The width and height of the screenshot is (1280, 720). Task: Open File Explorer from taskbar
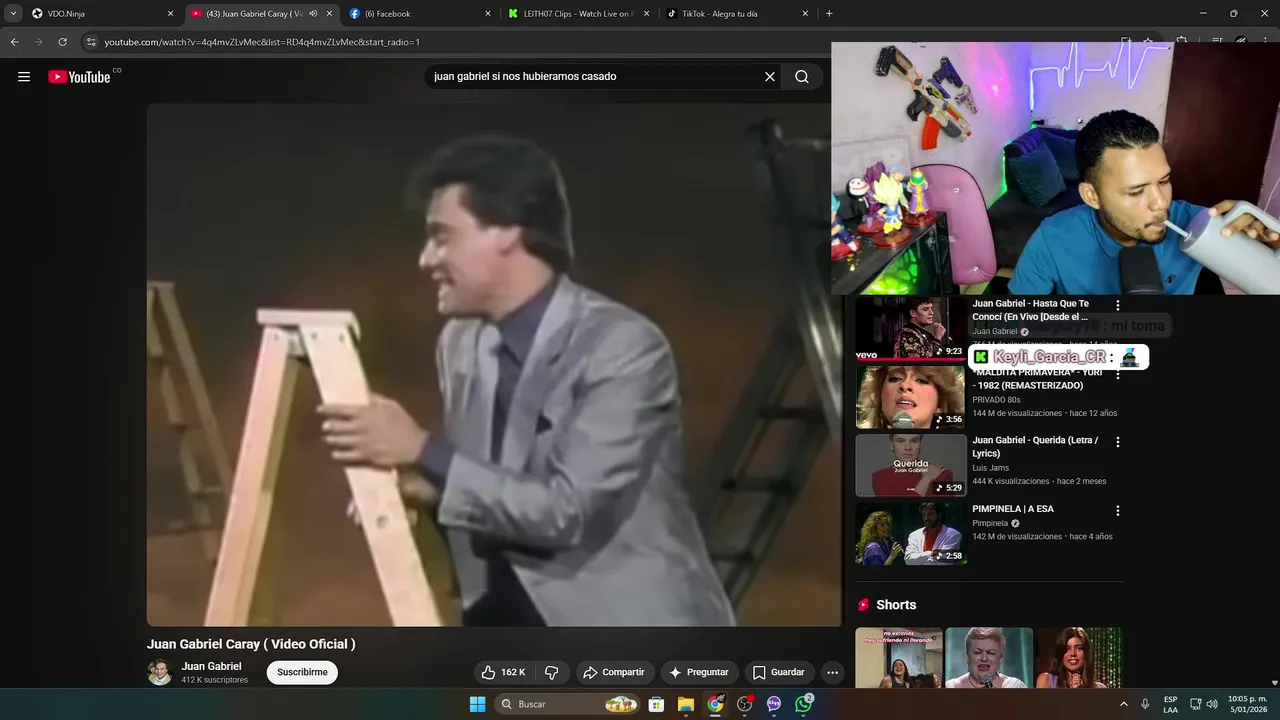pyautogui.click(x=686, y=704)
